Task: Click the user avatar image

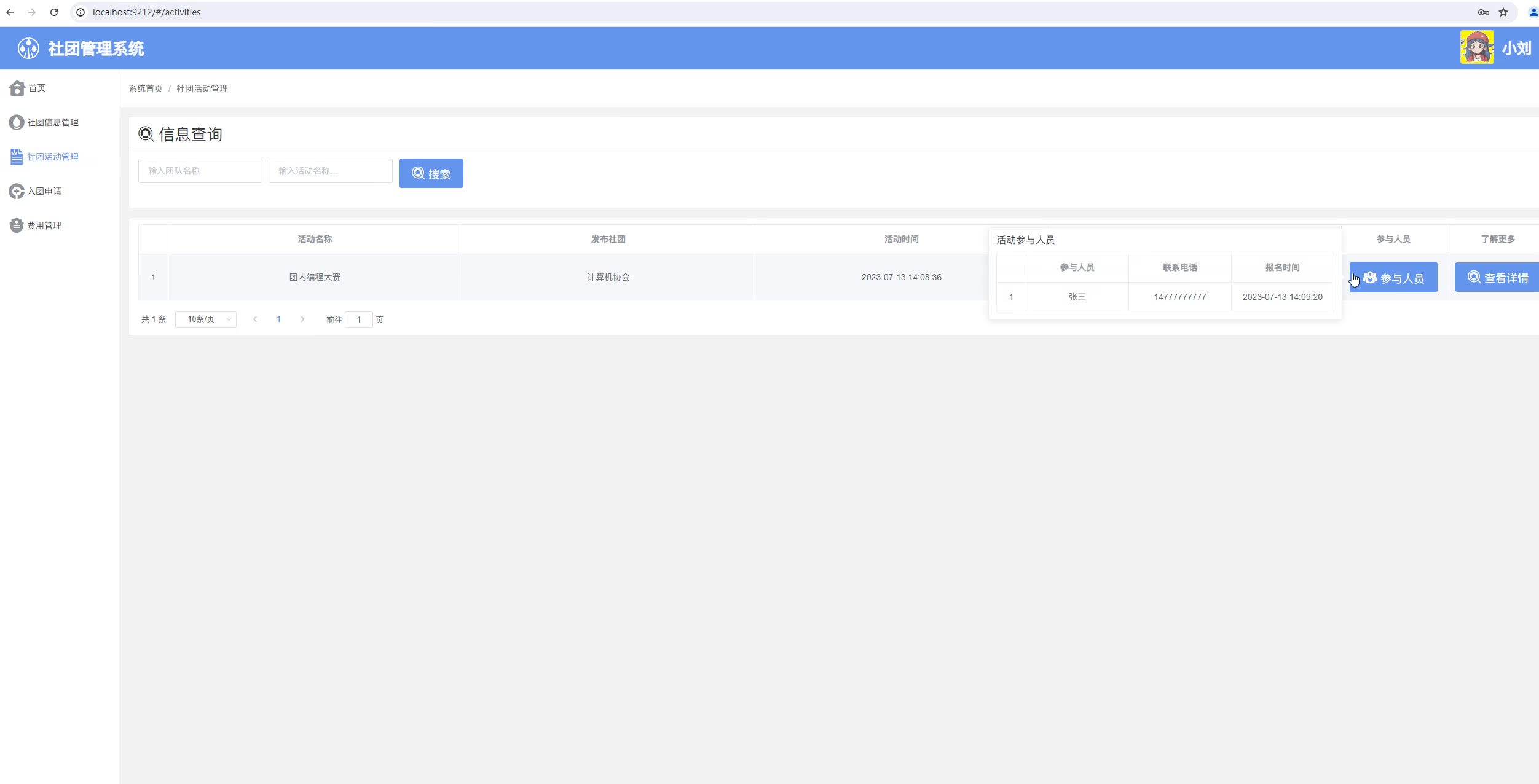Action: (1476, 48)
